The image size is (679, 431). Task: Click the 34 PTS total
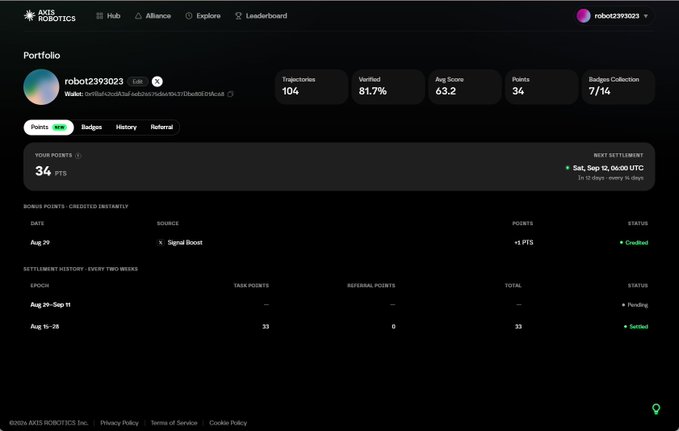51,171
